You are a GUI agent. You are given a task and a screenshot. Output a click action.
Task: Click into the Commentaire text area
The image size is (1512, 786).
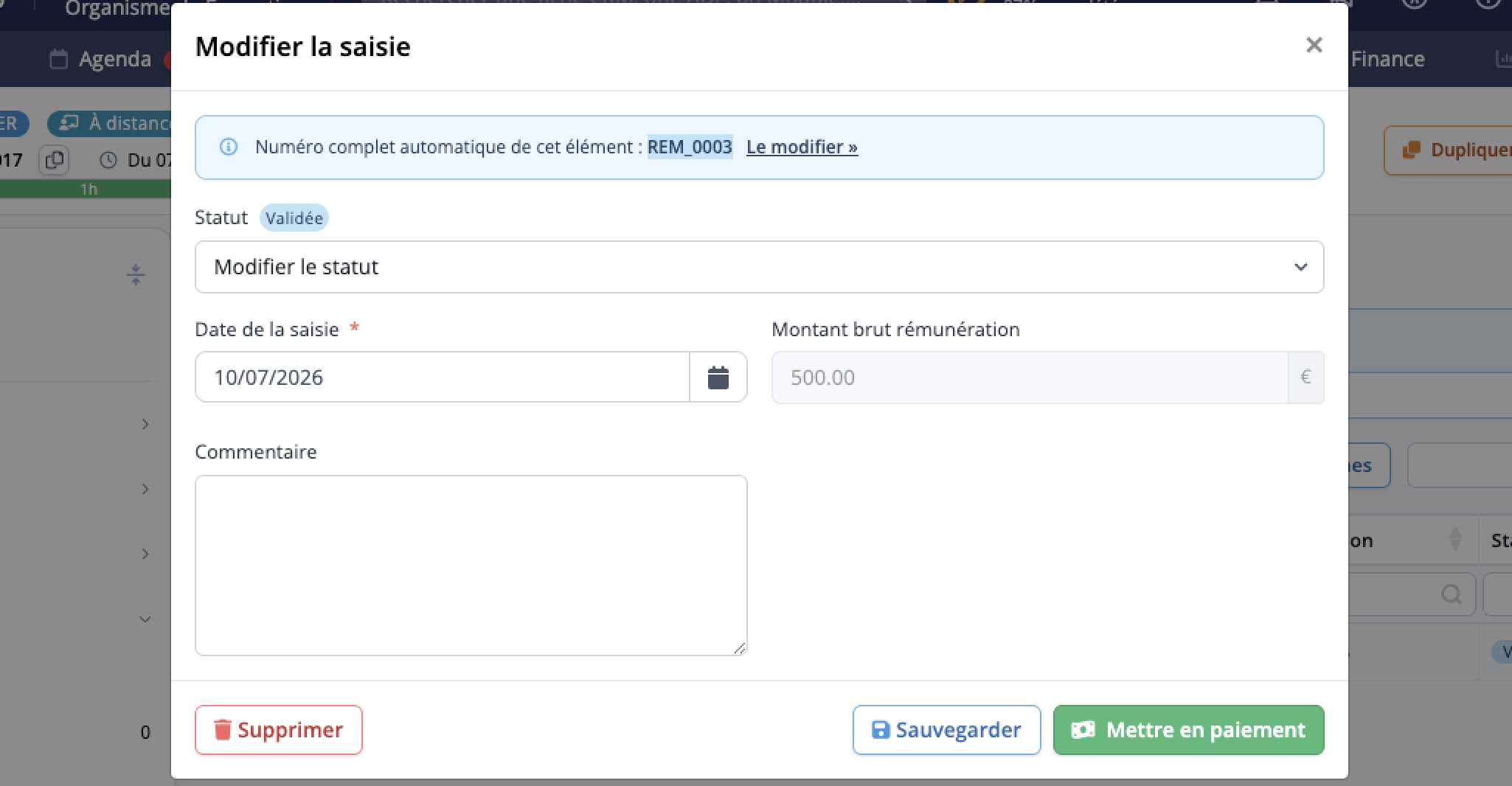(x=471, y=566)
